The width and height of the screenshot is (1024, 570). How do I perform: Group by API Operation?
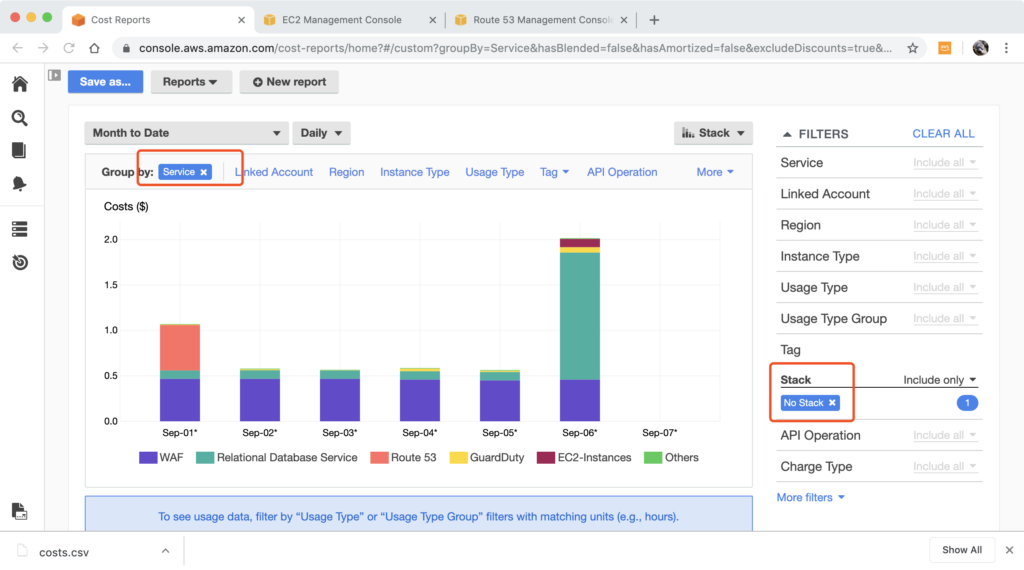coord(622,172)
